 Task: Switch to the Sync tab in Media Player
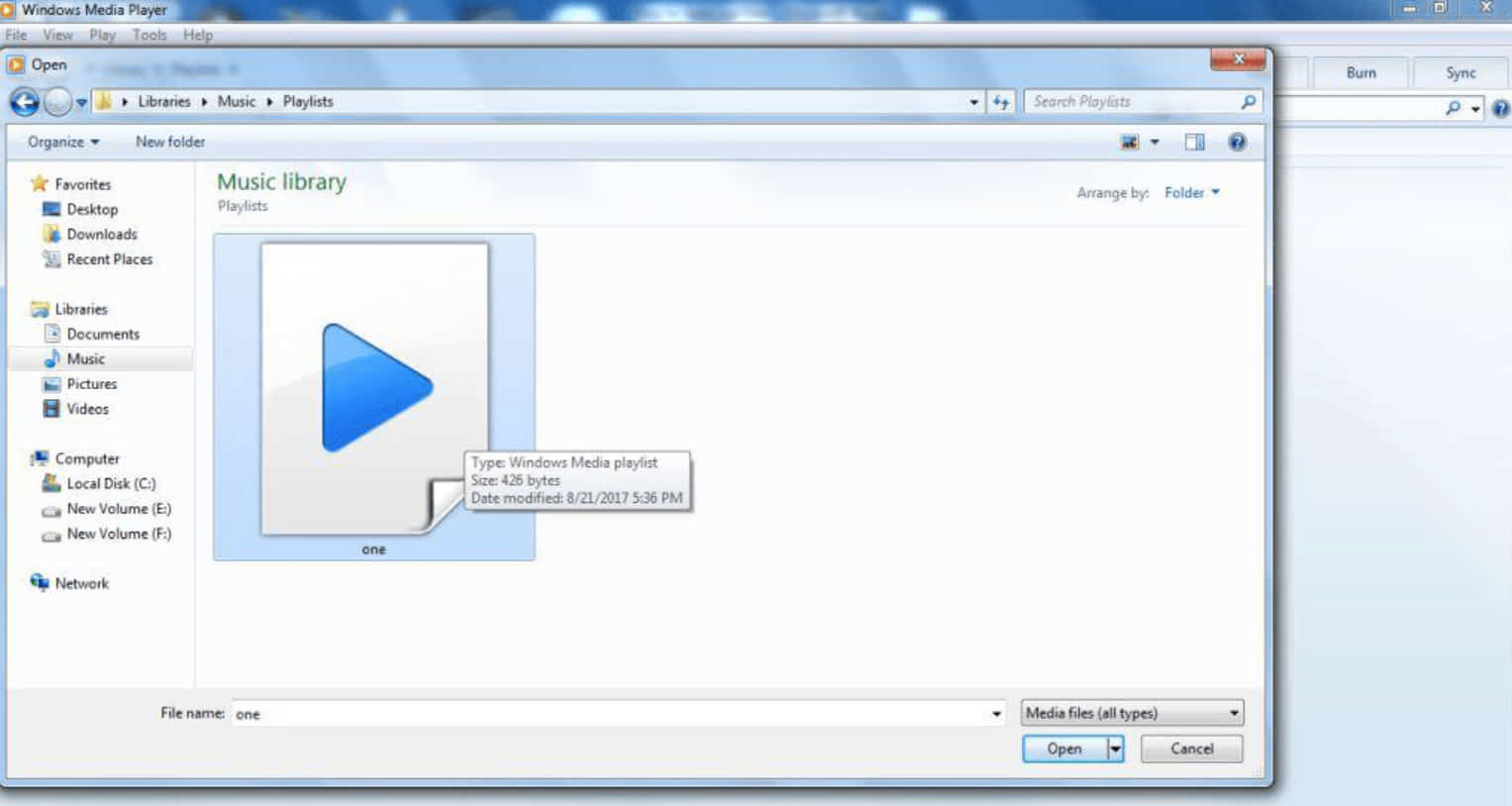click(x=1461, y=72)
